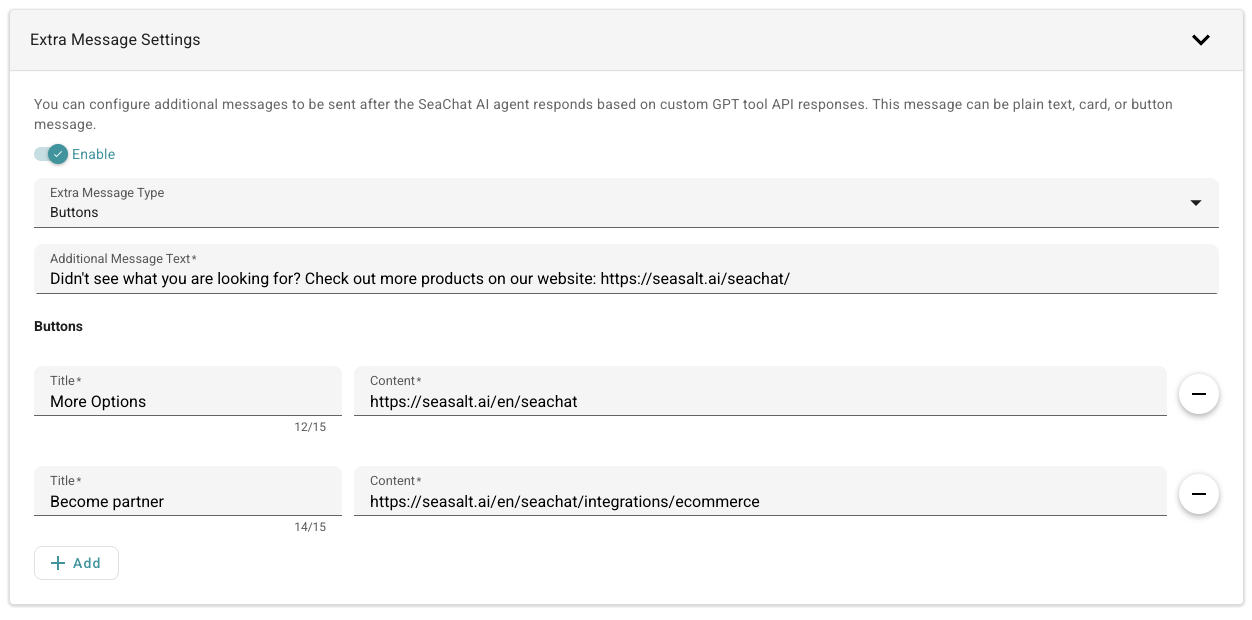The height and width of the screenshot is (620, 1252).
Task: Collapse panel using the header chevron icon
Action: tap(1201, 40)
